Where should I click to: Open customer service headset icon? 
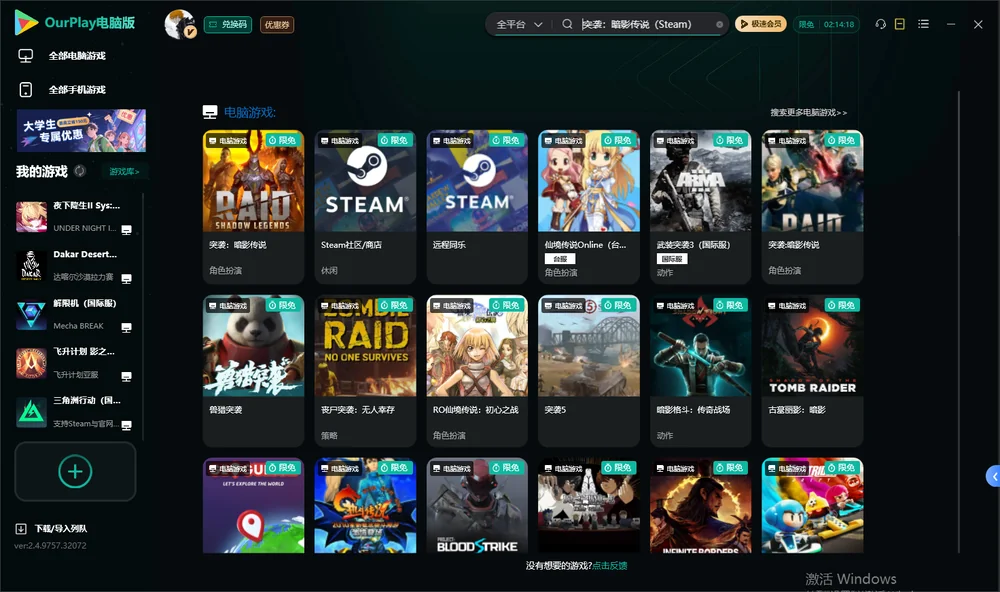(880, 24)
